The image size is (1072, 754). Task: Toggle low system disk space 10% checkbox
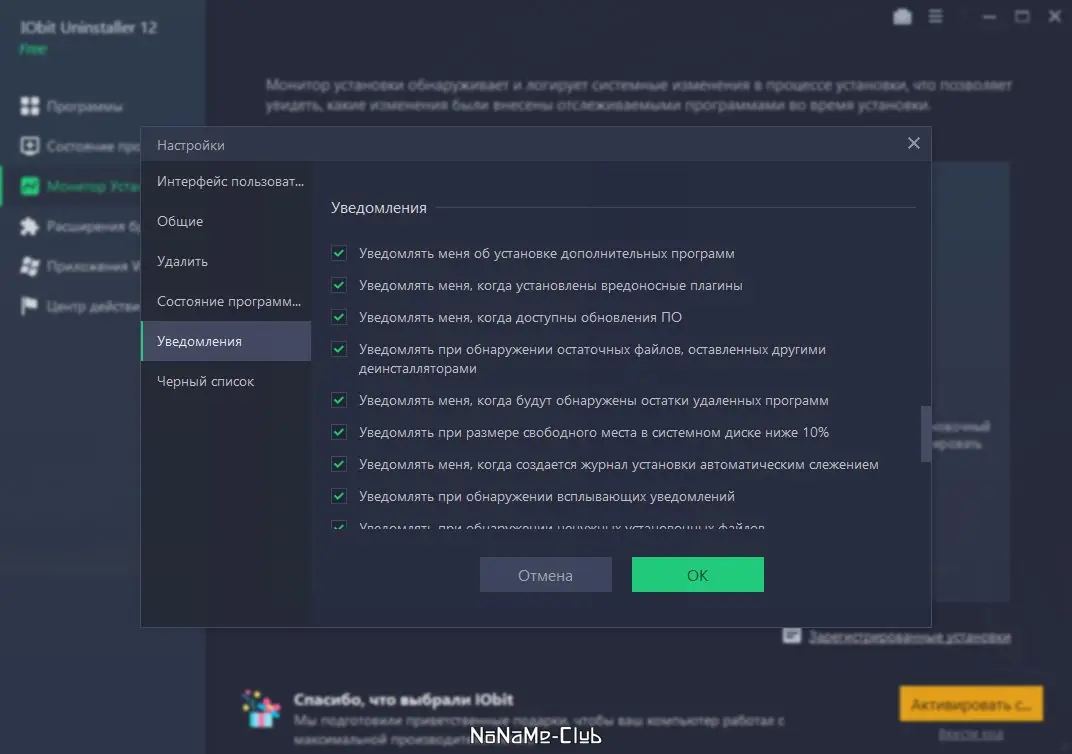coord(338,432)
